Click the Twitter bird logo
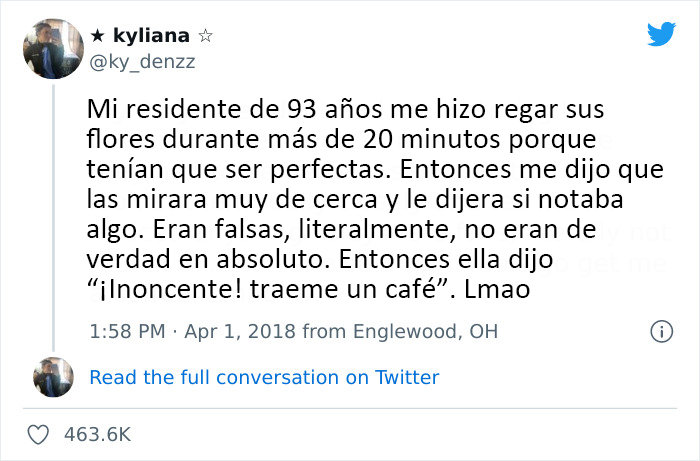This screenshot has height=461, width=700. click(x=661, y=34)
